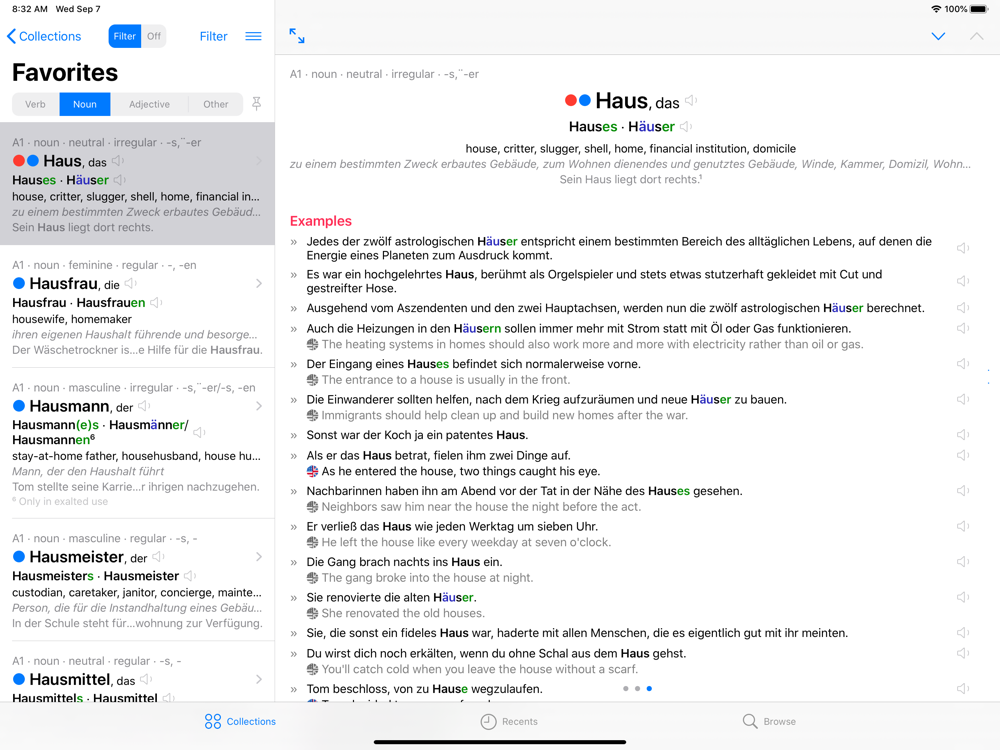Click the battery indicator in status bar
This screenshot has width=1000, height=750.
[979, 9]
